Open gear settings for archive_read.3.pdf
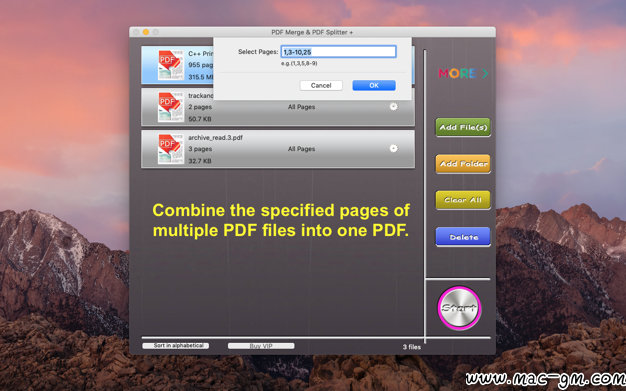This screenshot has height=391, width=626. coord(393,149)
